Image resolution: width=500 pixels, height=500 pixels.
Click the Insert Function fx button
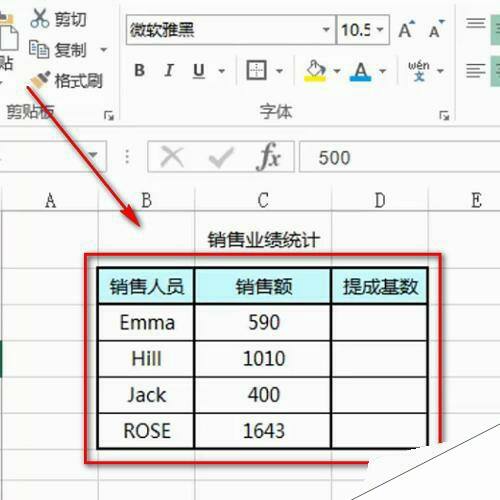pos(269,156)
